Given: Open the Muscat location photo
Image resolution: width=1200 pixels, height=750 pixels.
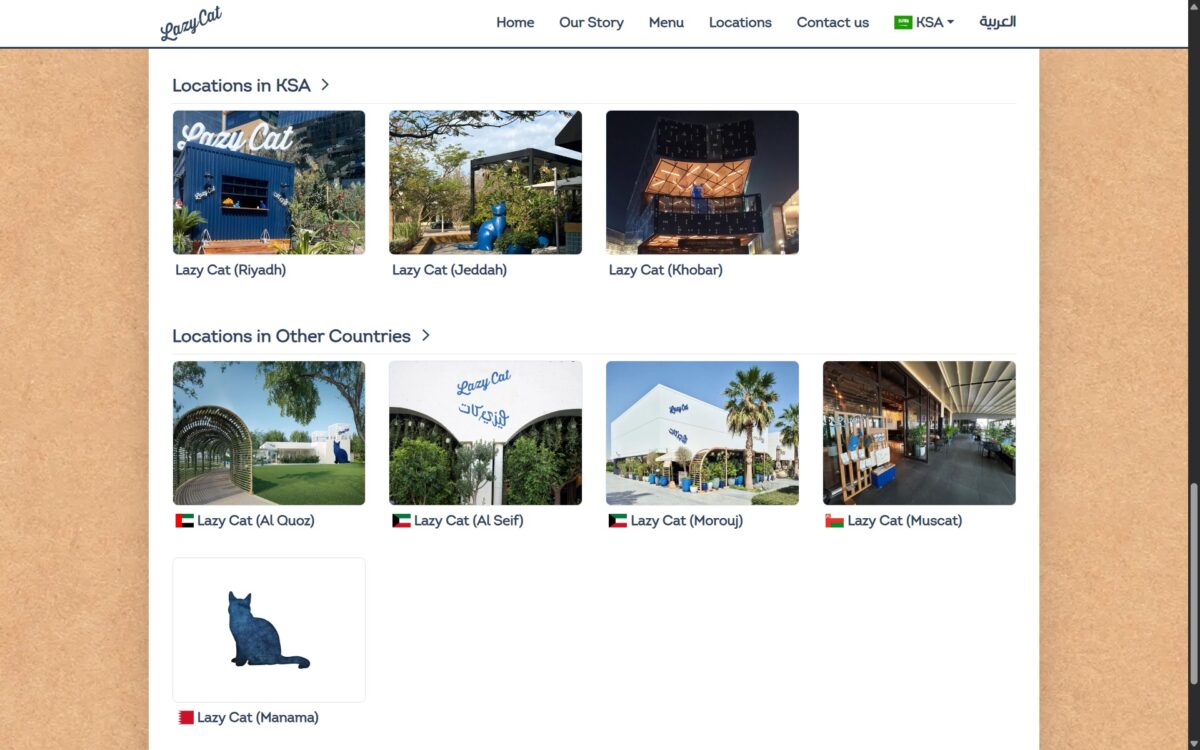Looking at the screenshot, I should click(919, 433).
